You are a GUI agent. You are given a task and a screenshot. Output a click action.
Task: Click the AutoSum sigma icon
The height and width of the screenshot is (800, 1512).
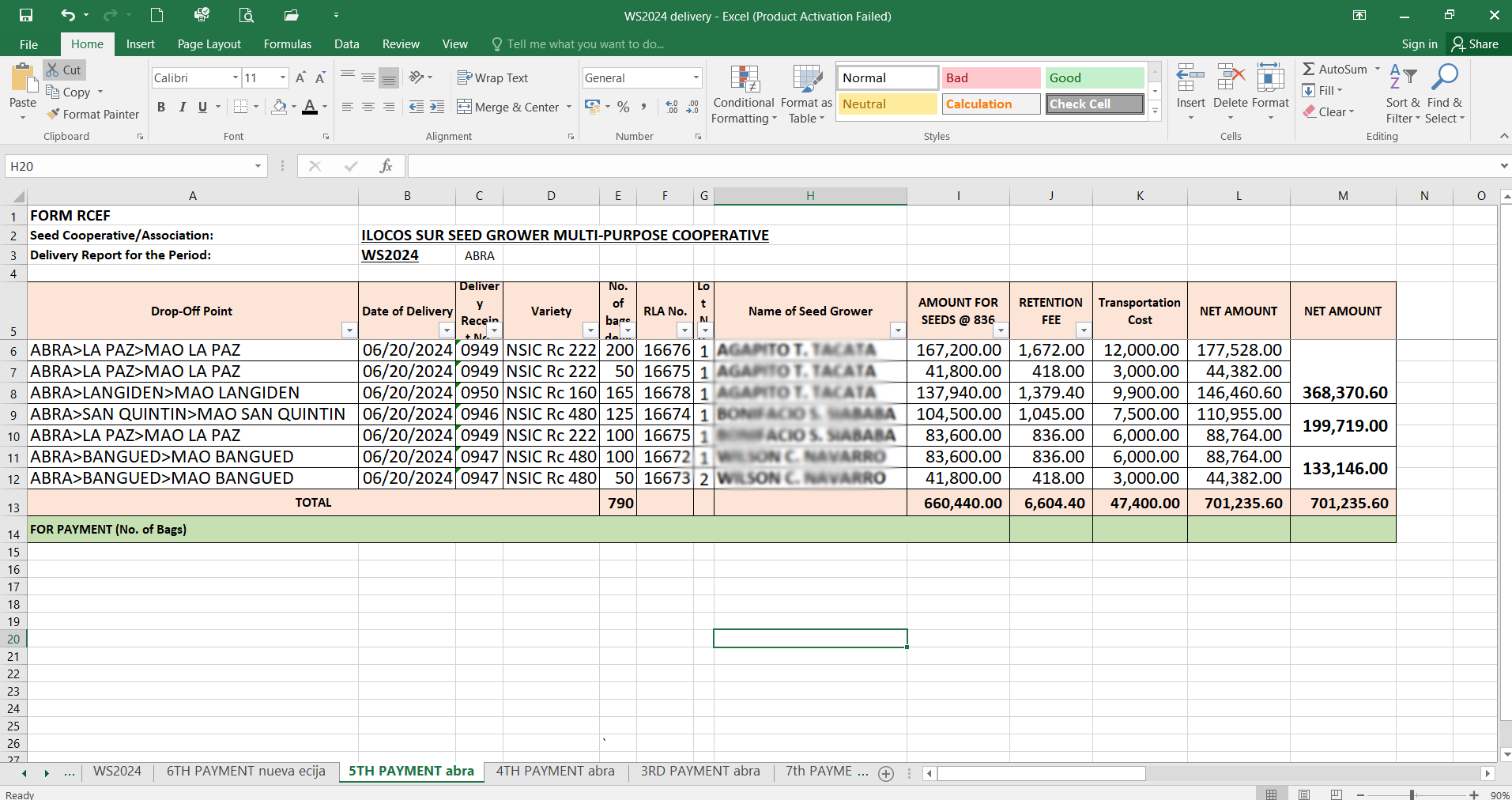[1309, 70]
